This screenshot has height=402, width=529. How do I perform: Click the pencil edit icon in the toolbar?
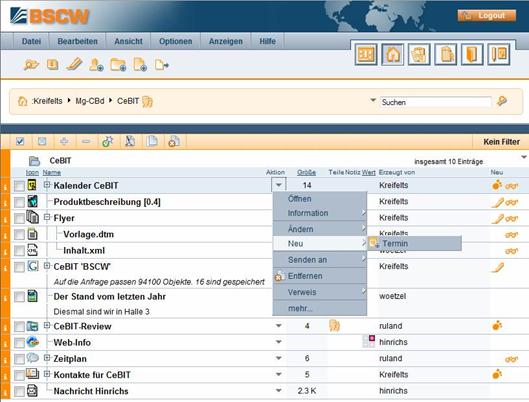[x=74, y=64]
